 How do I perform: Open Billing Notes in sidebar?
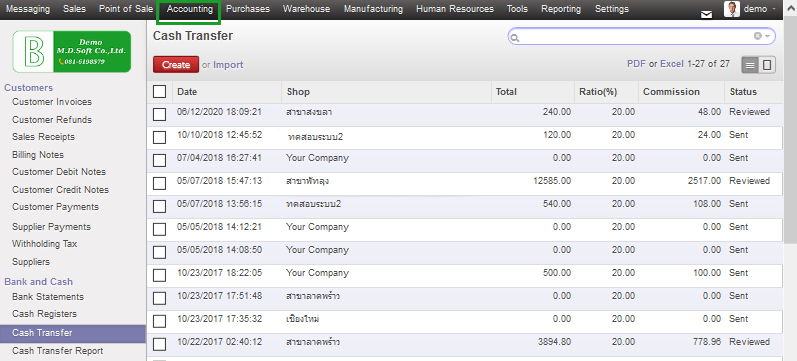38,155
